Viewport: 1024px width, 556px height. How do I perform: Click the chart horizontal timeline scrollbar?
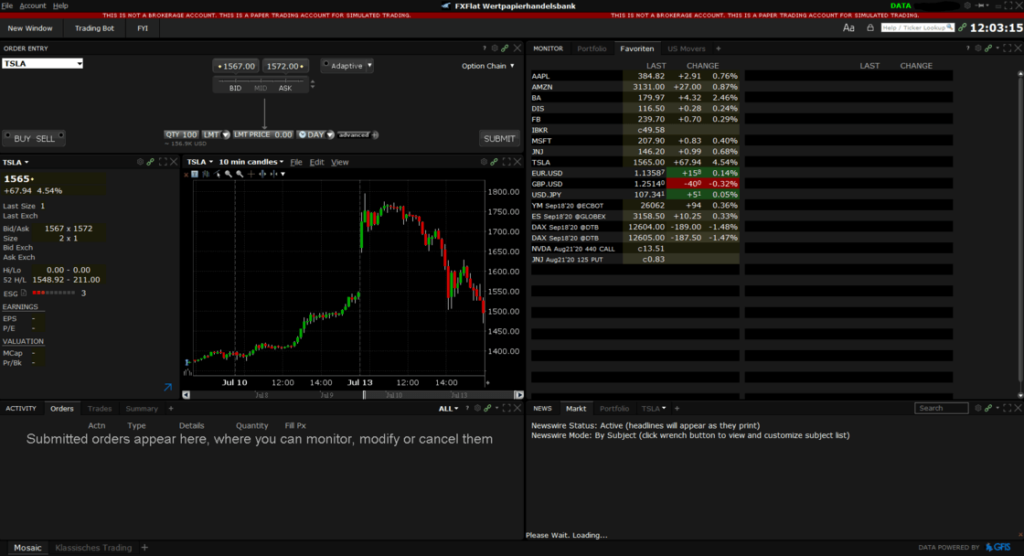(x=352, y=395)
